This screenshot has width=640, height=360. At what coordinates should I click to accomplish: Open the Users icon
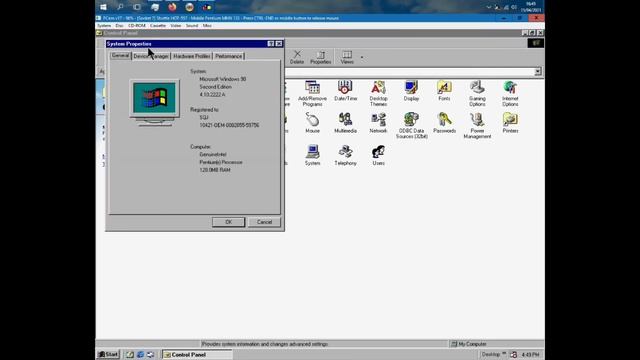coord(378,156)
